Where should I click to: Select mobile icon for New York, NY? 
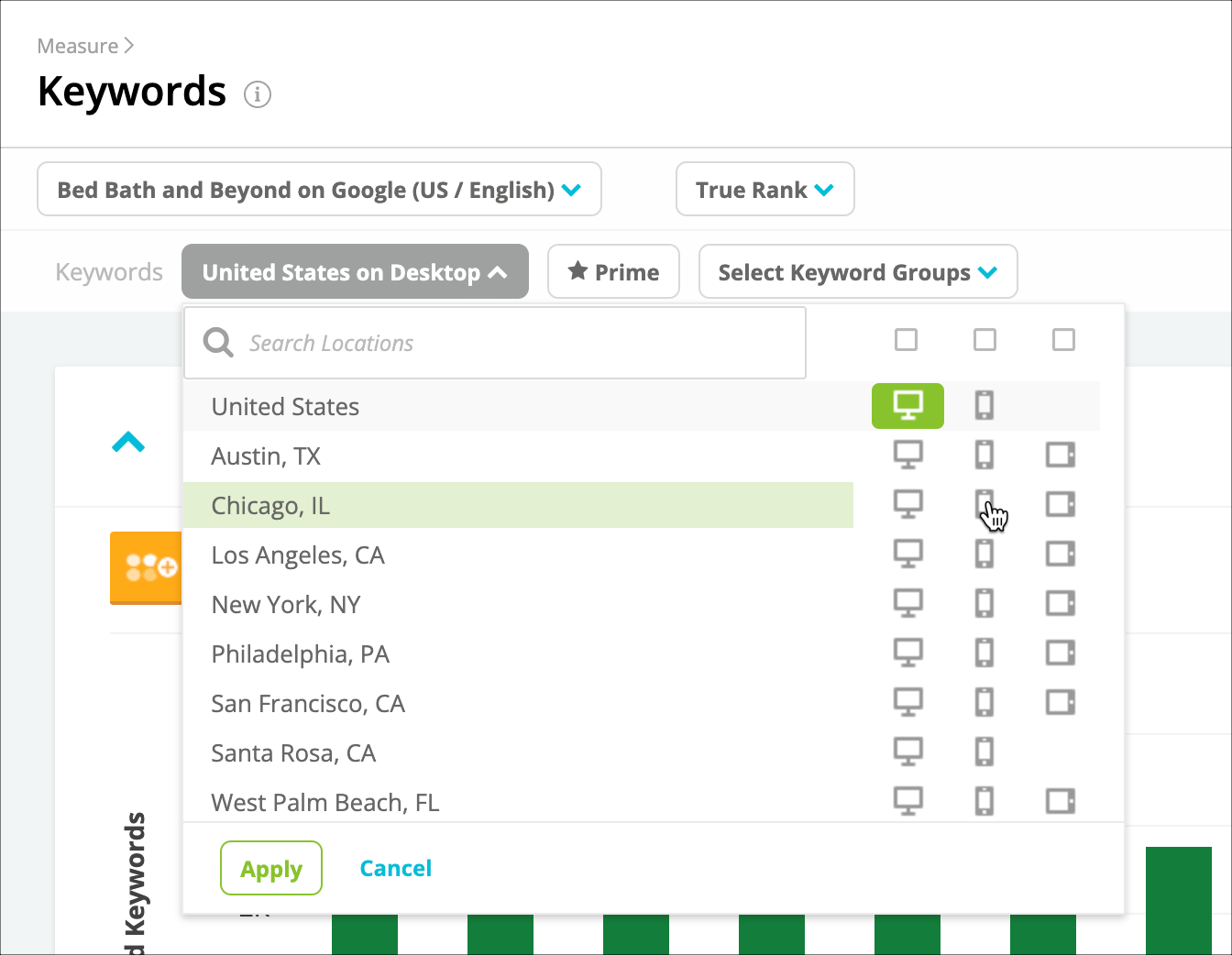tap(984, 604)
